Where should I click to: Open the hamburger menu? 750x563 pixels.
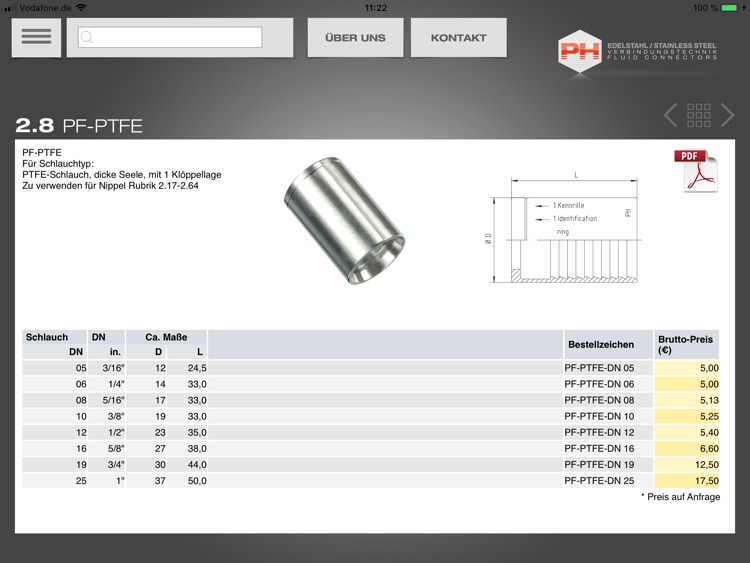point(36,38)
